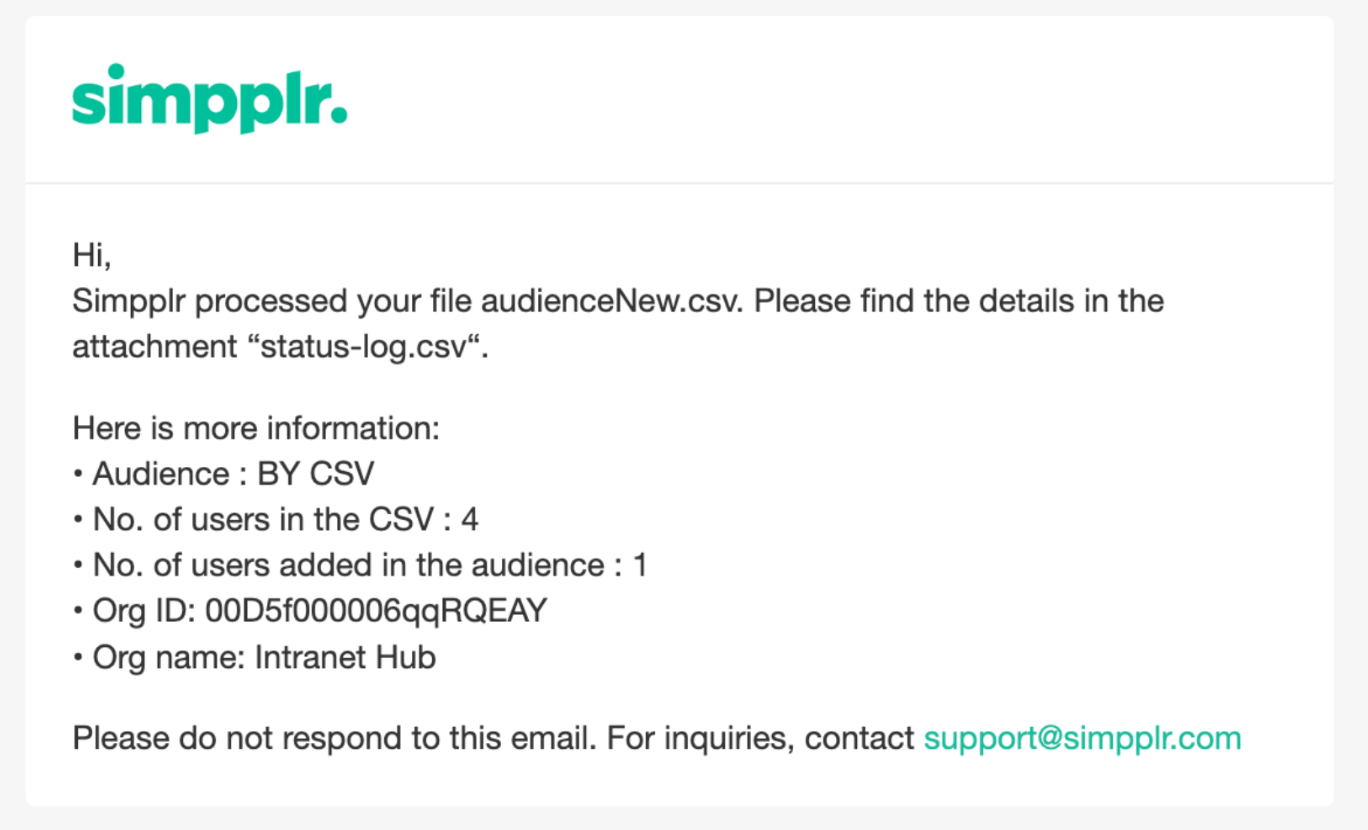This screenshot has width=1368, height=830.
Task: Click the "Org name:" label
Action: click(x=169, y=658)
